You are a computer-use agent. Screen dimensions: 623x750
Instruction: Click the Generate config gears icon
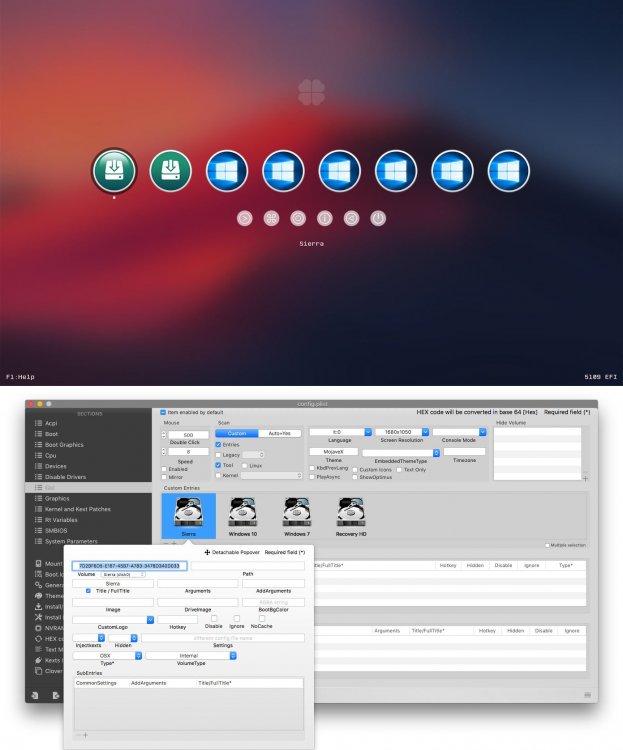coord(38,585)
